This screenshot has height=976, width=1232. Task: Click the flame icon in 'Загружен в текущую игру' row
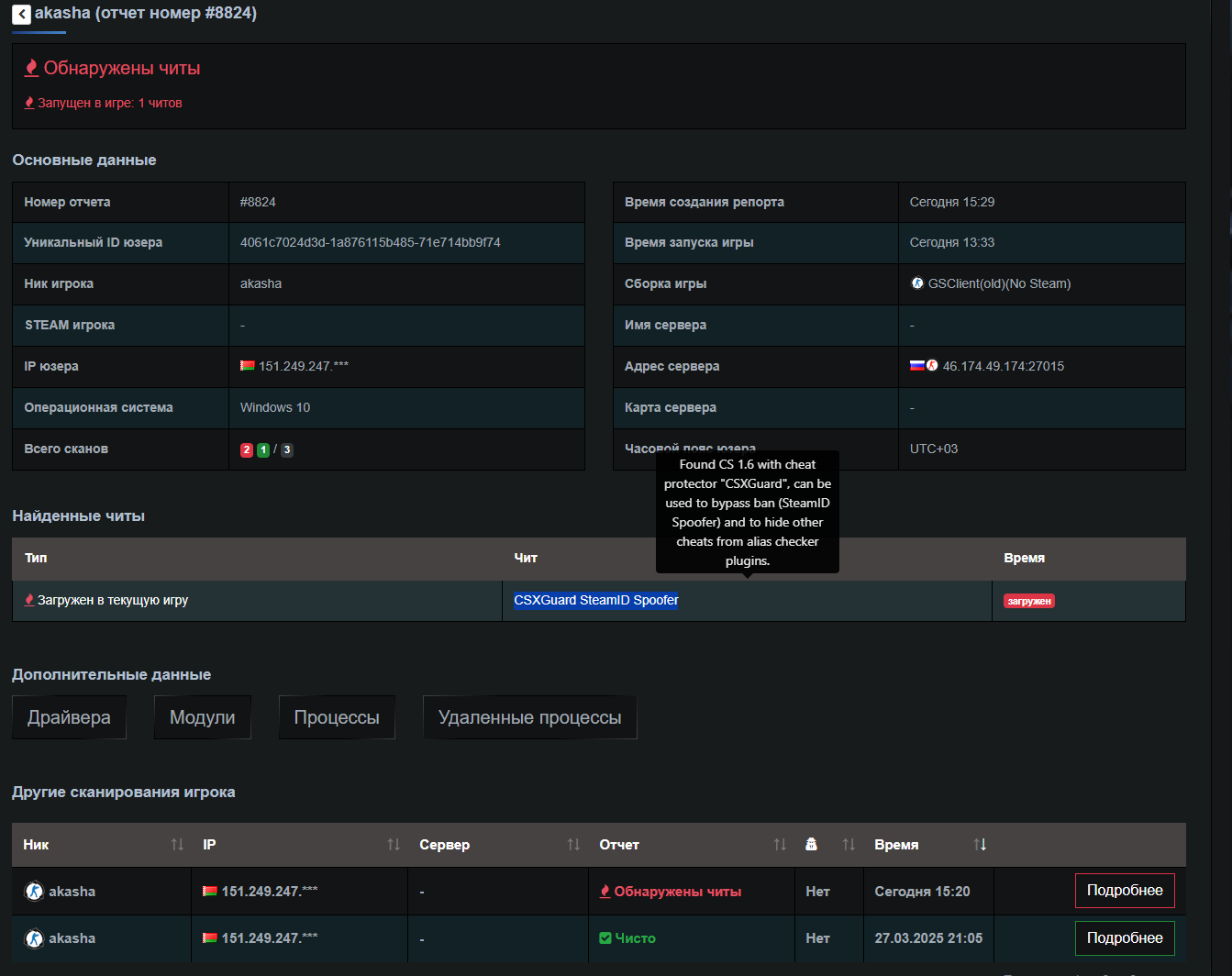tap(29, 600)
